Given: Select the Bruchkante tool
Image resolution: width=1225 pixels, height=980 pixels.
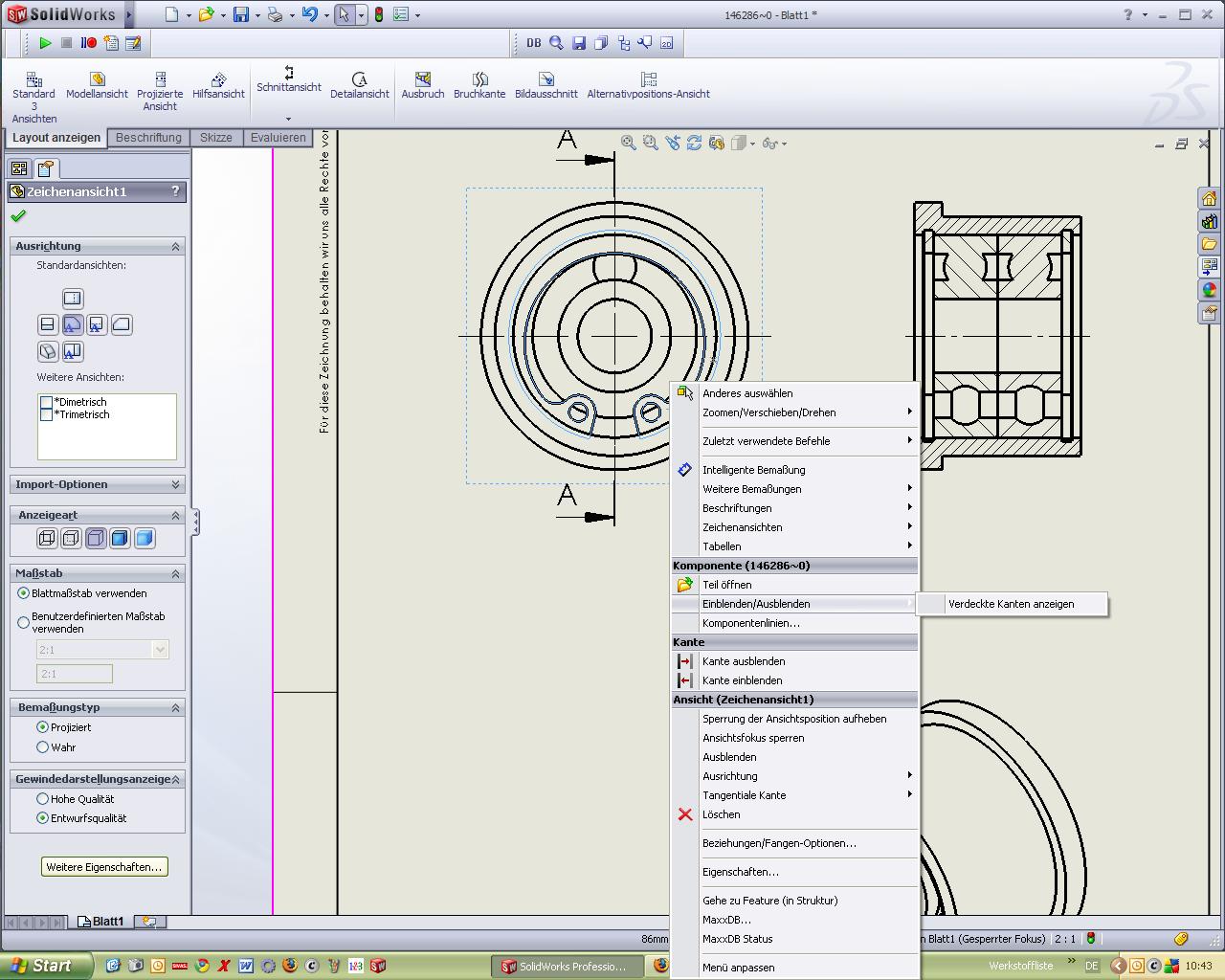Looking at the screenshot, I should (479, 85).
